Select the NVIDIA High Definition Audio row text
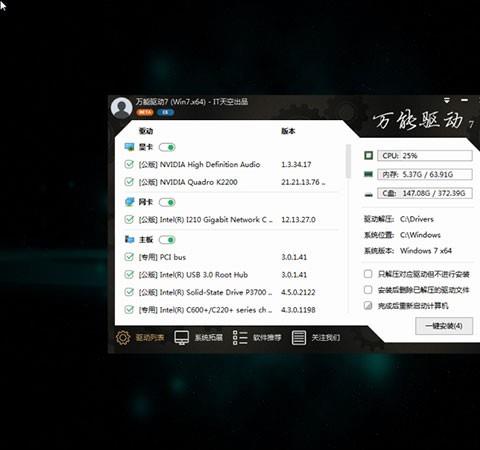This screenshot has height=450, width=480. click(199, 164)
